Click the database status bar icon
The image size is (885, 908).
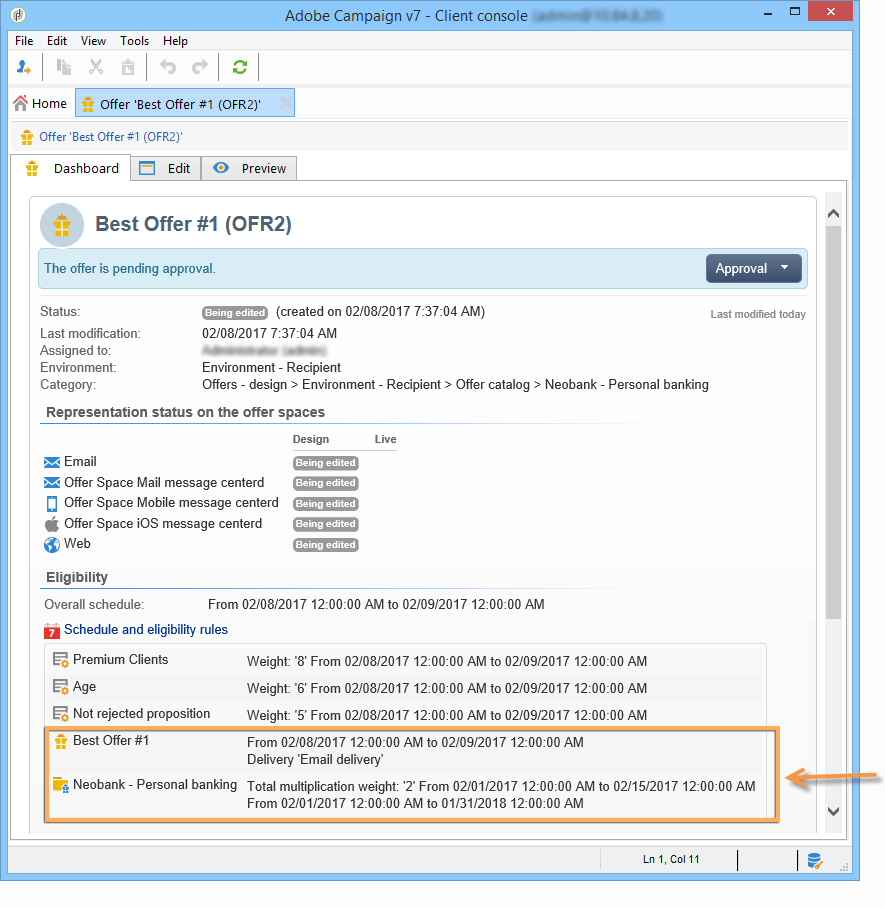click(815, 861)
